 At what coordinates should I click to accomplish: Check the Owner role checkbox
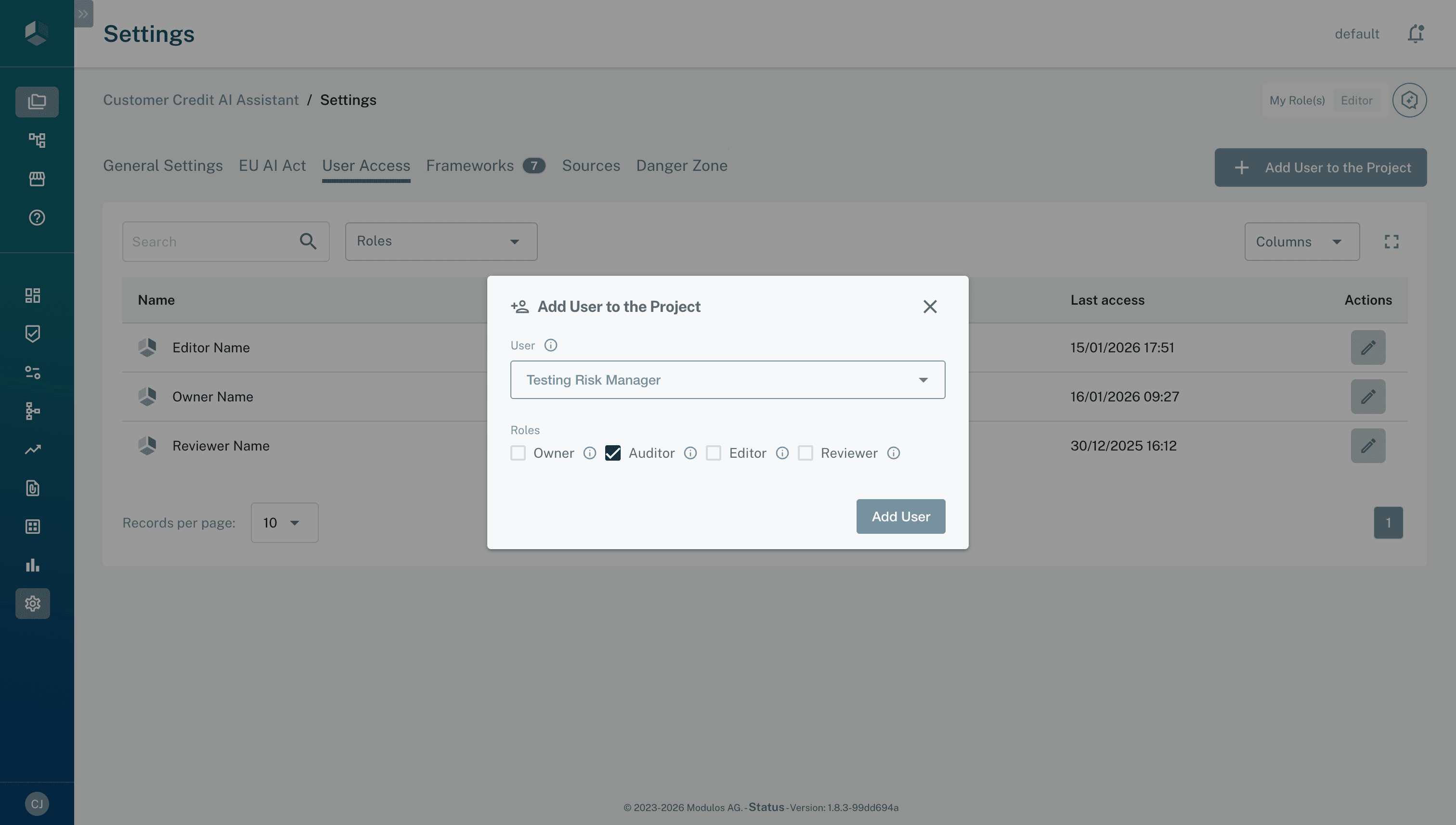pos(518,453)
